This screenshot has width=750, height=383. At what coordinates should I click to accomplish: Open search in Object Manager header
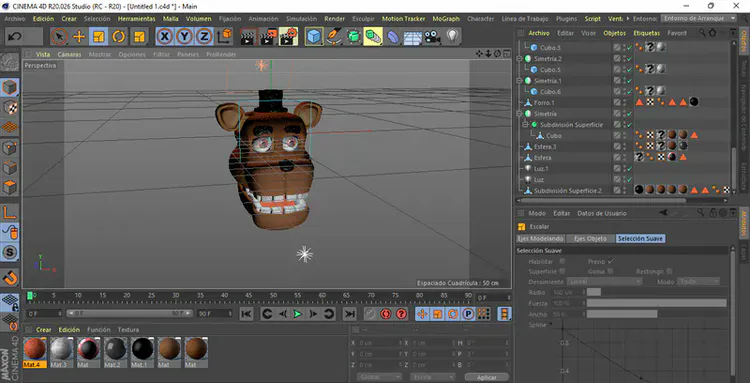[x=702, y=33]
